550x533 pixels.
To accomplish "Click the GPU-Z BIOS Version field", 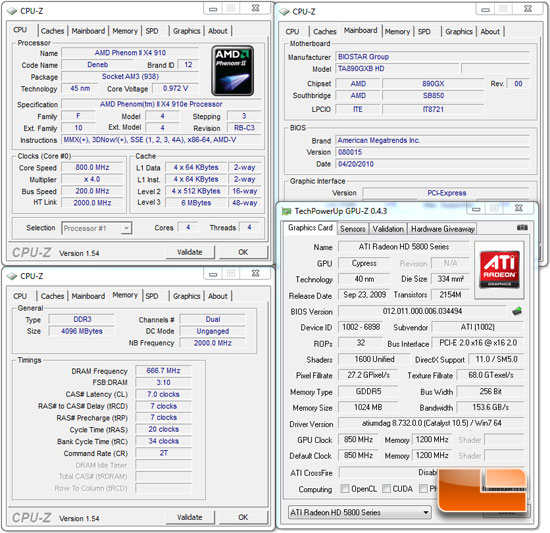I will click(422, 311).
